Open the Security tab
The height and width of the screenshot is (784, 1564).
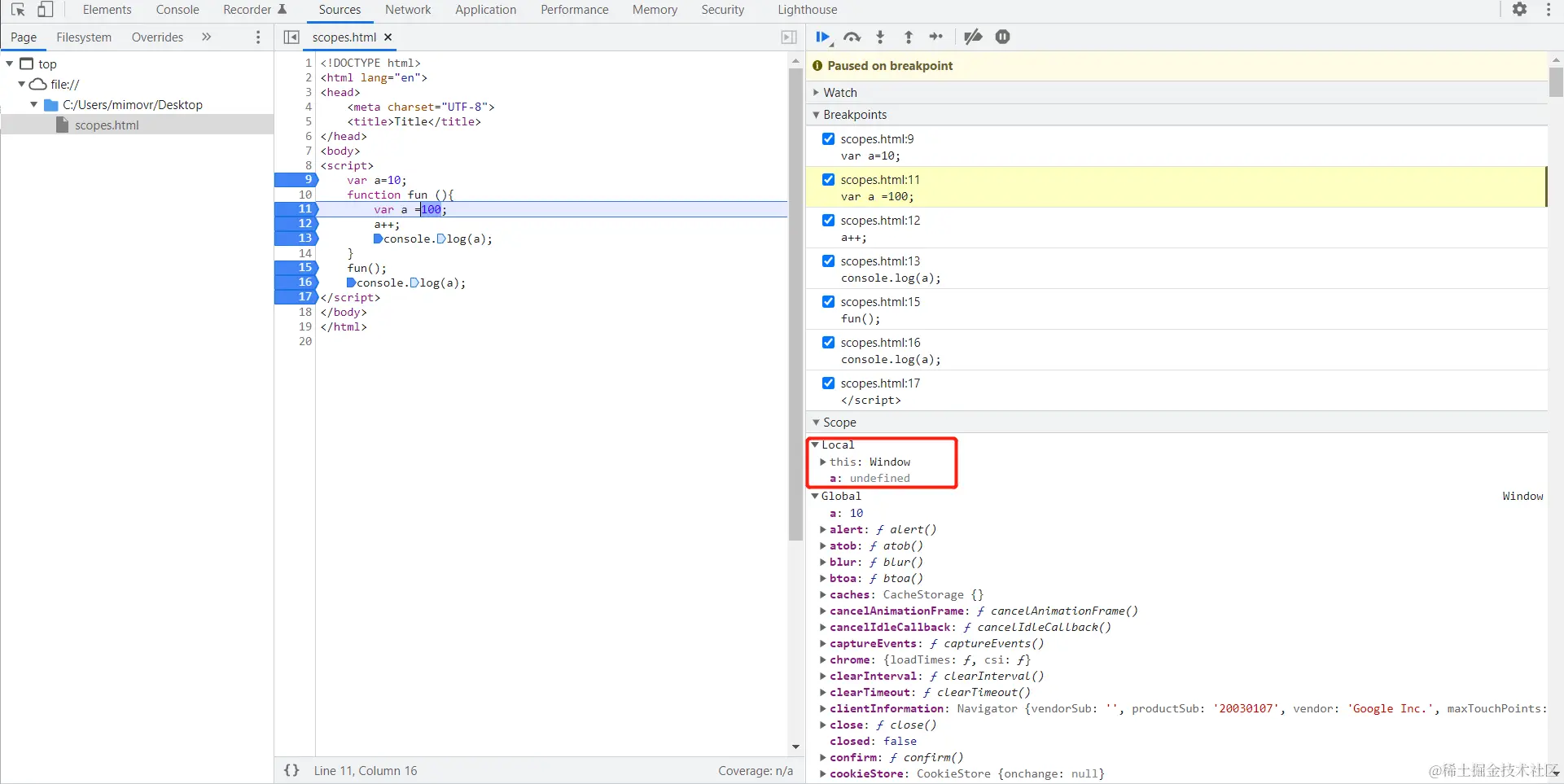coord(722,10)
